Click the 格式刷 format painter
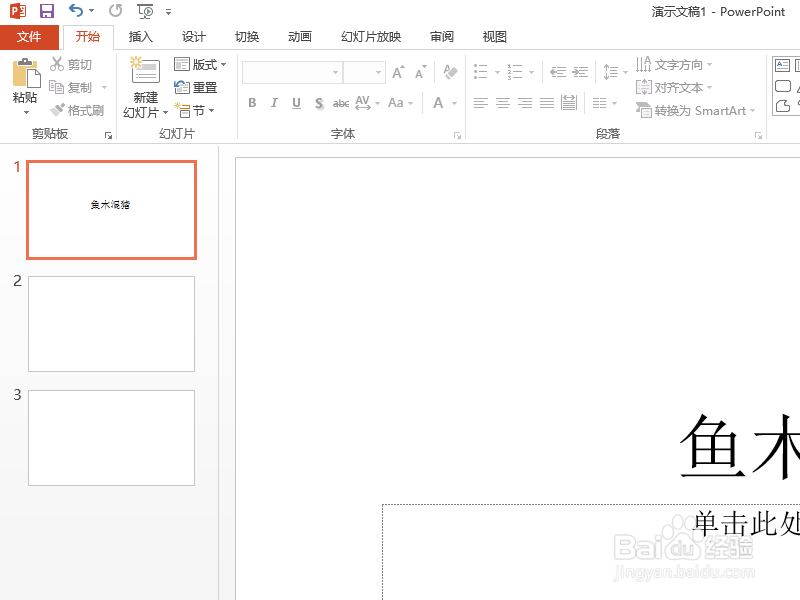 click(78, 110)
